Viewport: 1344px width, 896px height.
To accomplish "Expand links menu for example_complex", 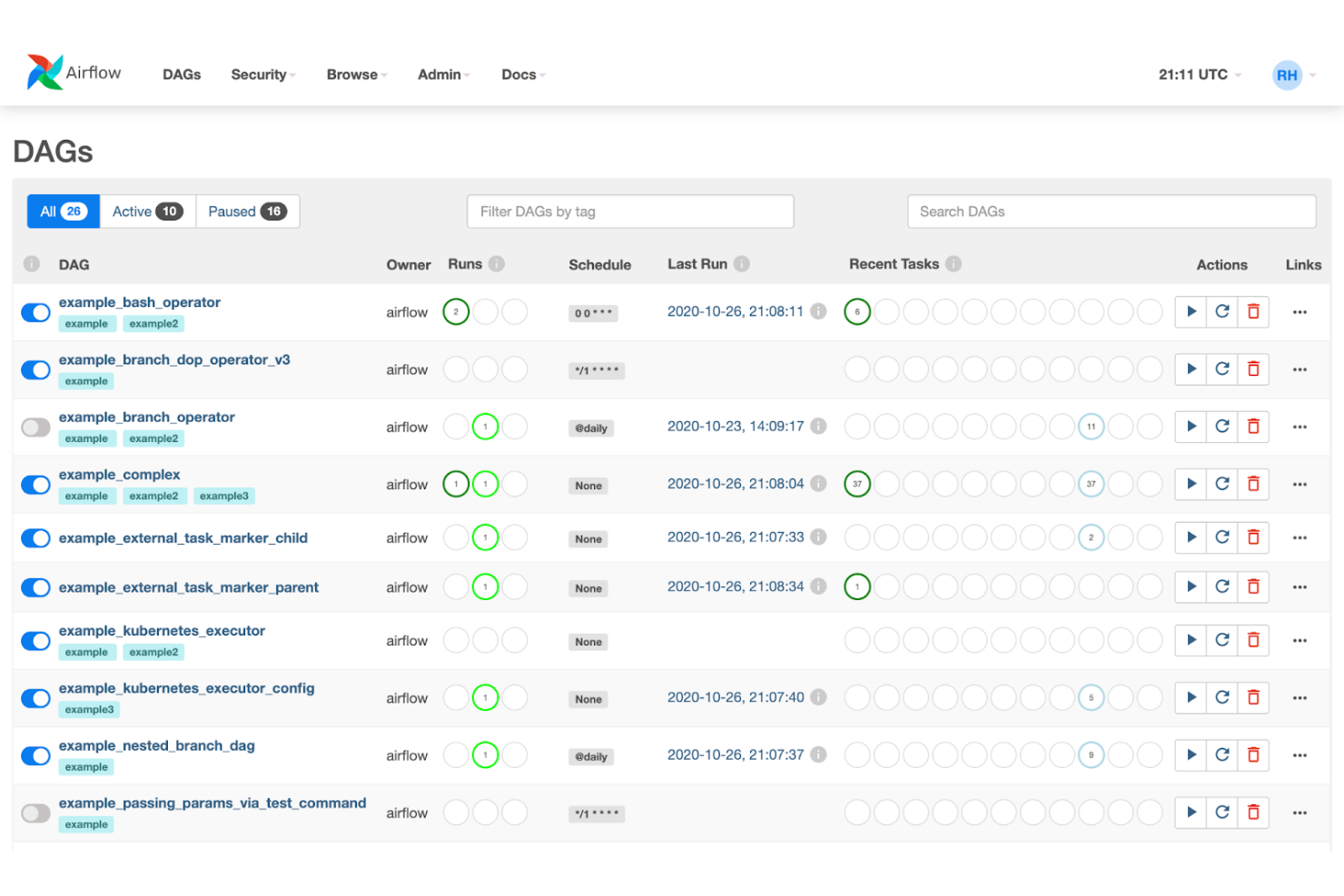I will pos(1300,484).
